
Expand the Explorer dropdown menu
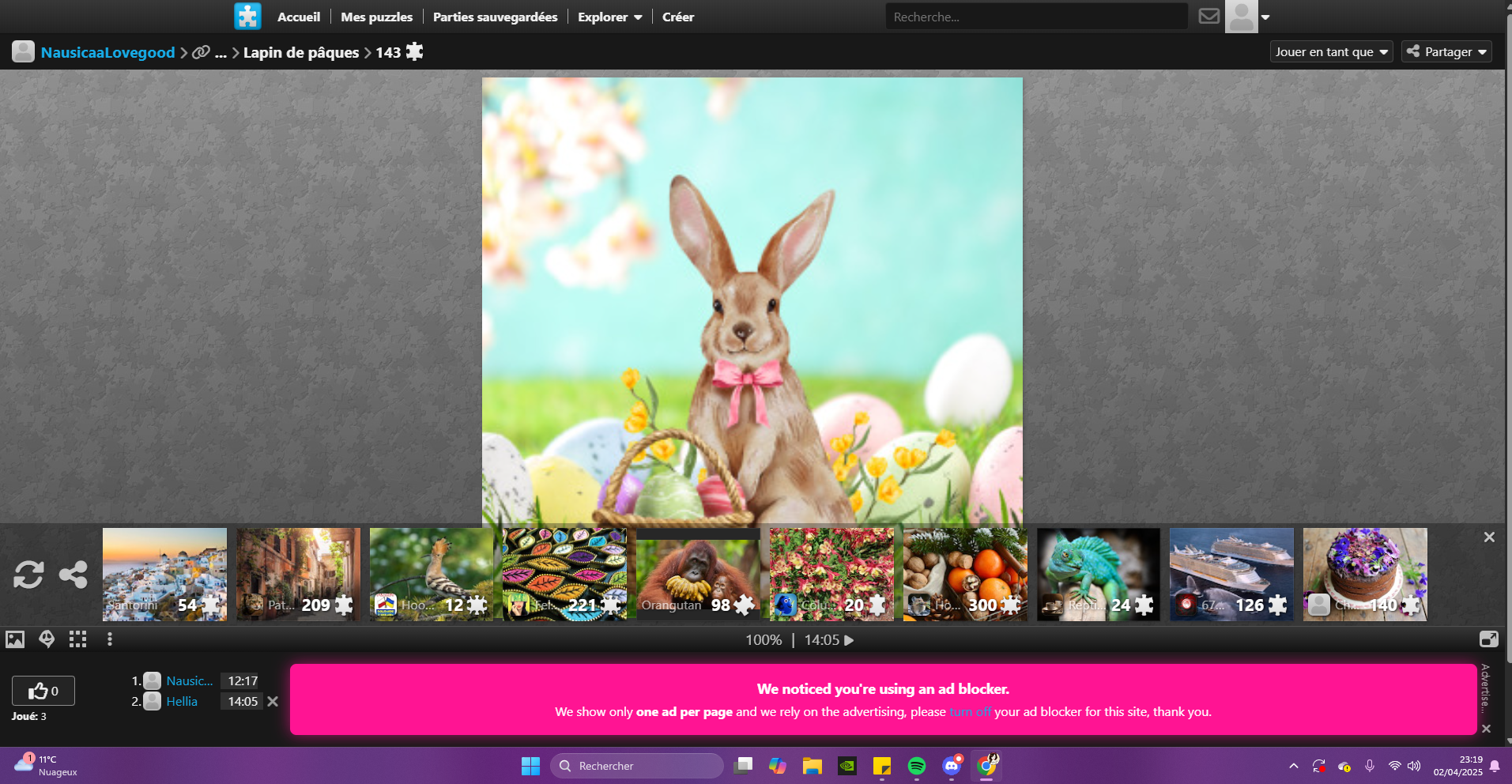609,17
